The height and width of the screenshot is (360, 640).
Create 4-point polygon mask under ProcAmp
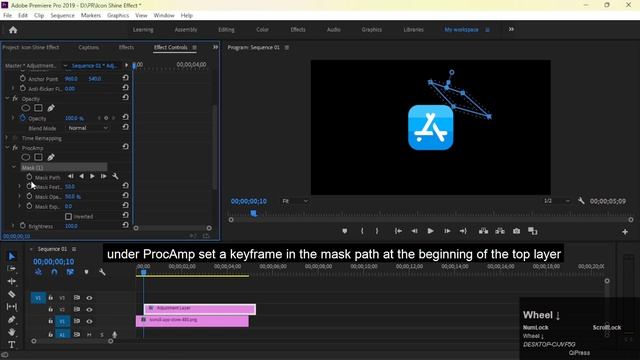[x=38, y=157]
